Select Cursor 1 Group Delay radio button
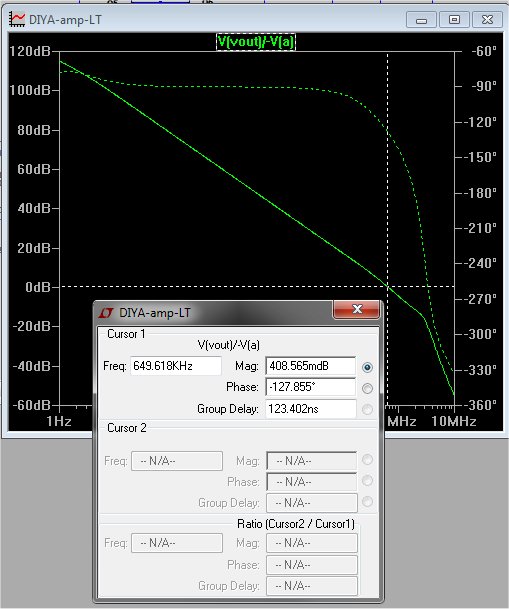This screenshot has height=609, width=509. (367, 409)
